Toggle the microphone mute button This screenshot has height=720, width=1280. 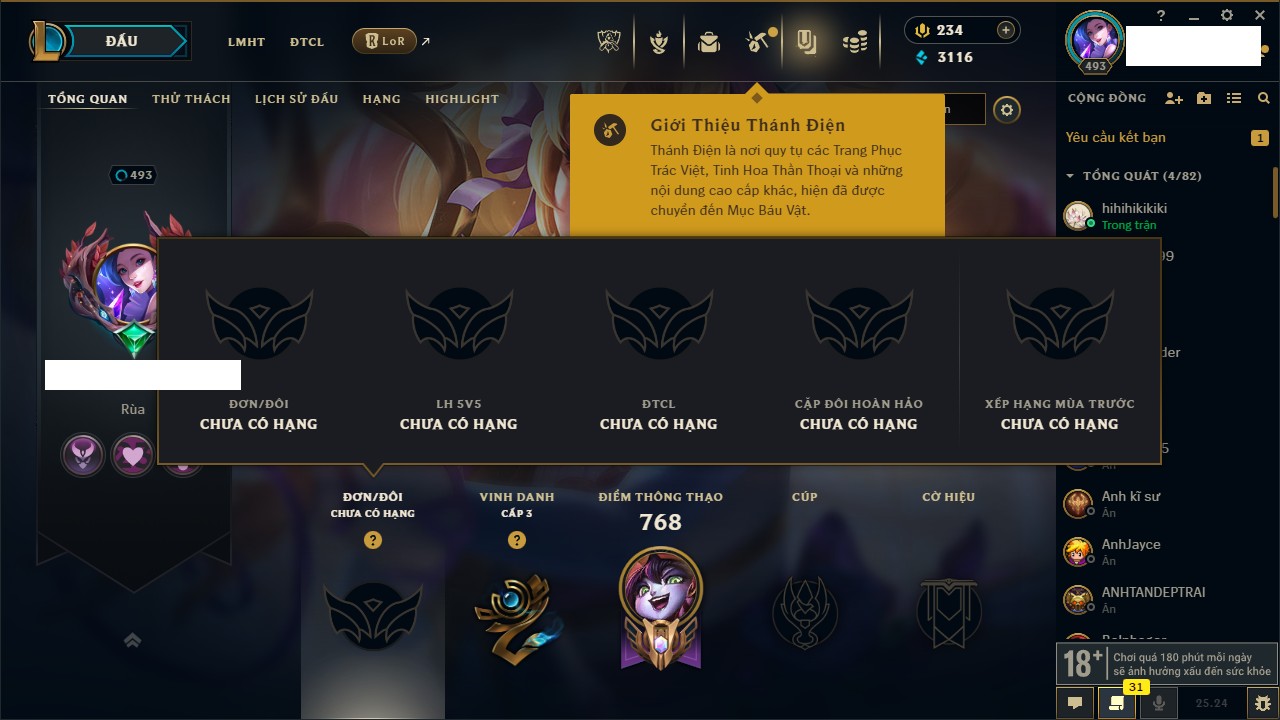point(1159,703)
